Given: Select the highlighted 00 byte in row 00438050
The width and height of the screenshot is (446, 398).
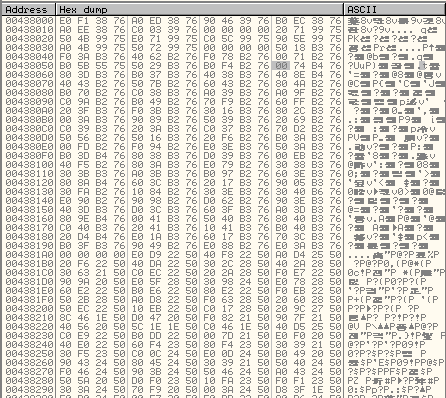Looking at the screenshot, I should click(x=281, y=66).
